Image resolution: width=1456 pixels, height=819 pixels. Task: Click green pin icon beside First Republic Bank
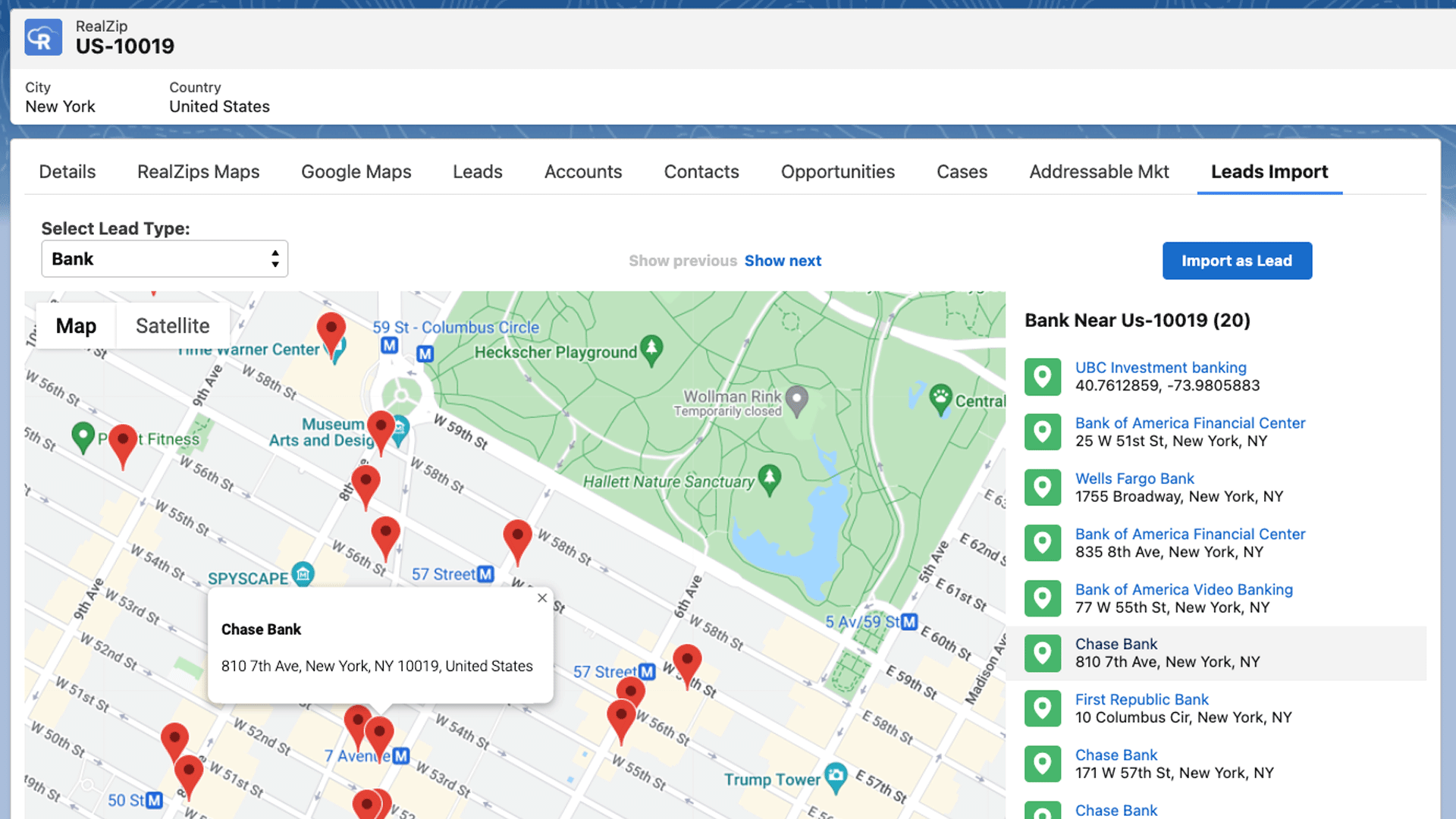coord(1042,709)
